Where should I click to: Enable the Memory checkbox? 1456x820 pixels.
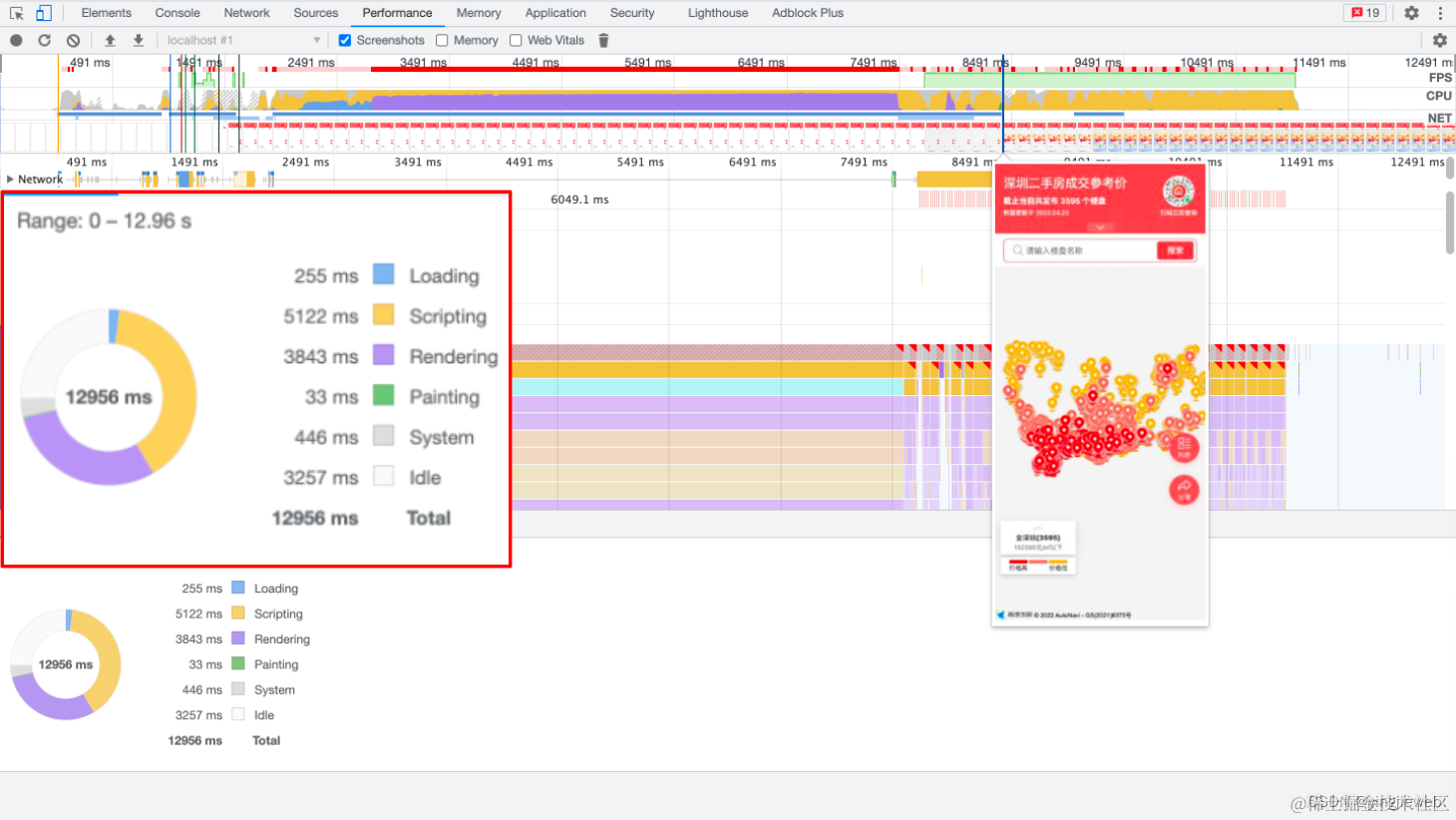pos(442,40)
